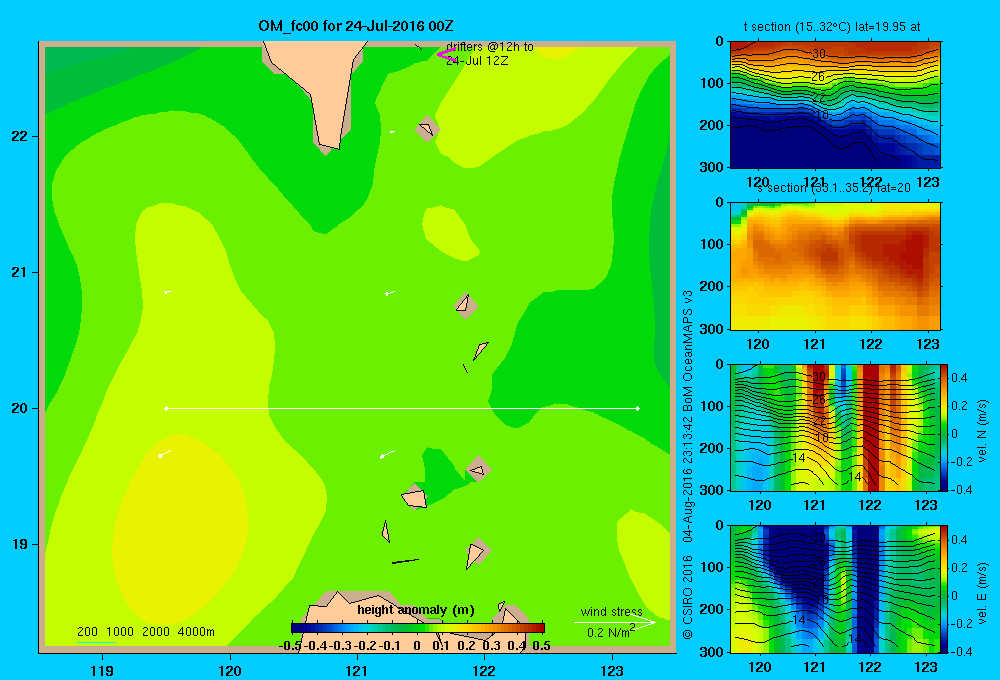Click the right endpoint of the white section line
This screenshot has height=680, width=1000.
[x=638, y=408]
